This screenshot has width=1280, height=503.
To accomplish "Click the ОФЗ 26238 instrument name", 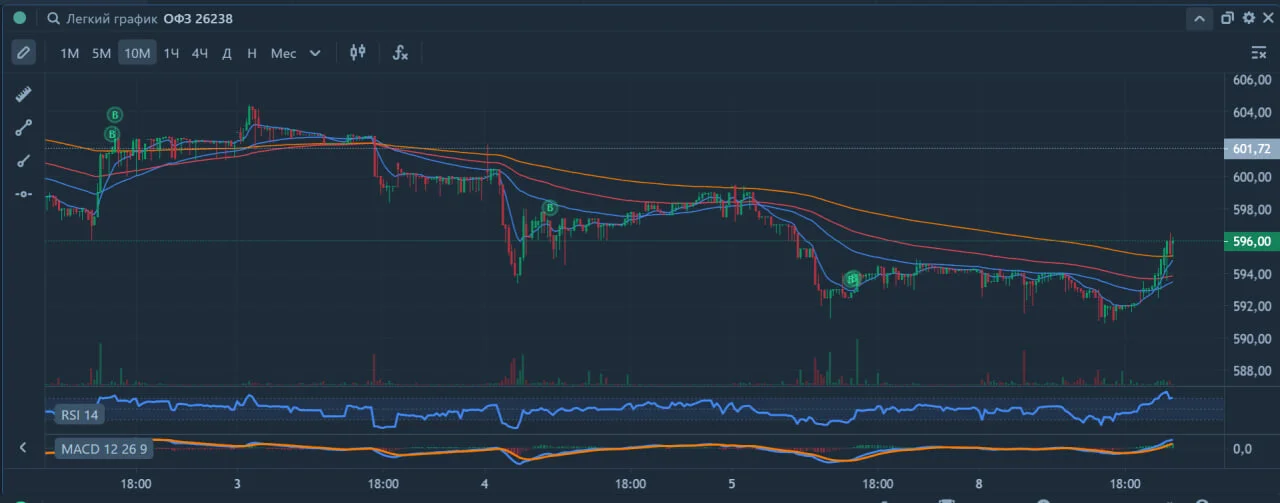I will pos(199,19).
